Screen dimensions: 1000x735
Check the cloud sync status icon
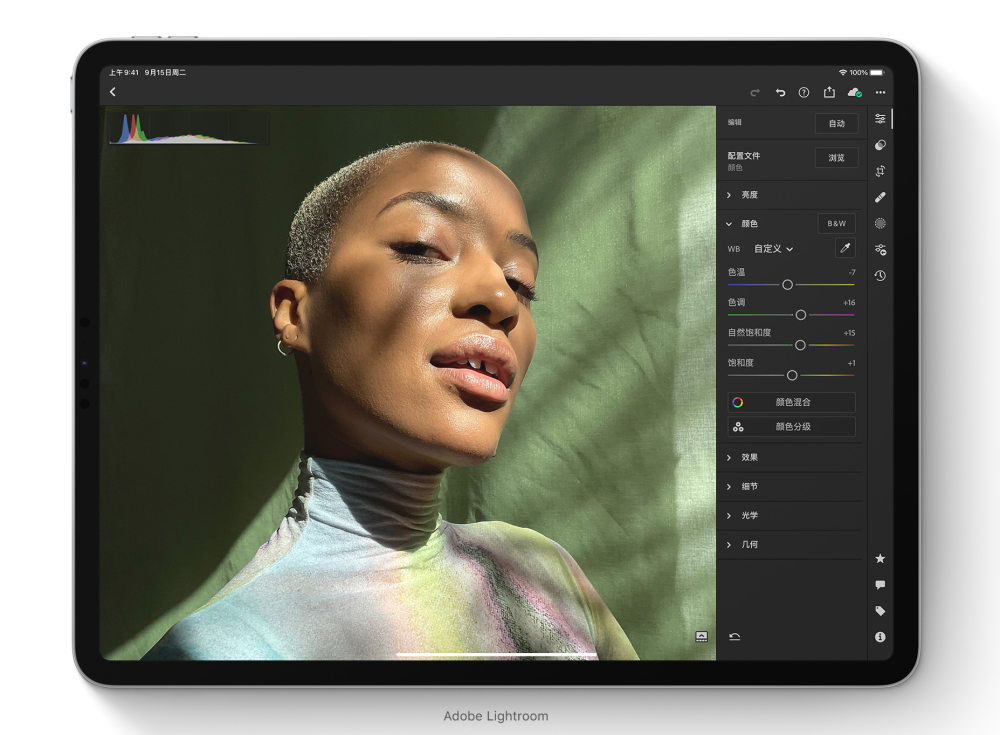tap(855, 93)
